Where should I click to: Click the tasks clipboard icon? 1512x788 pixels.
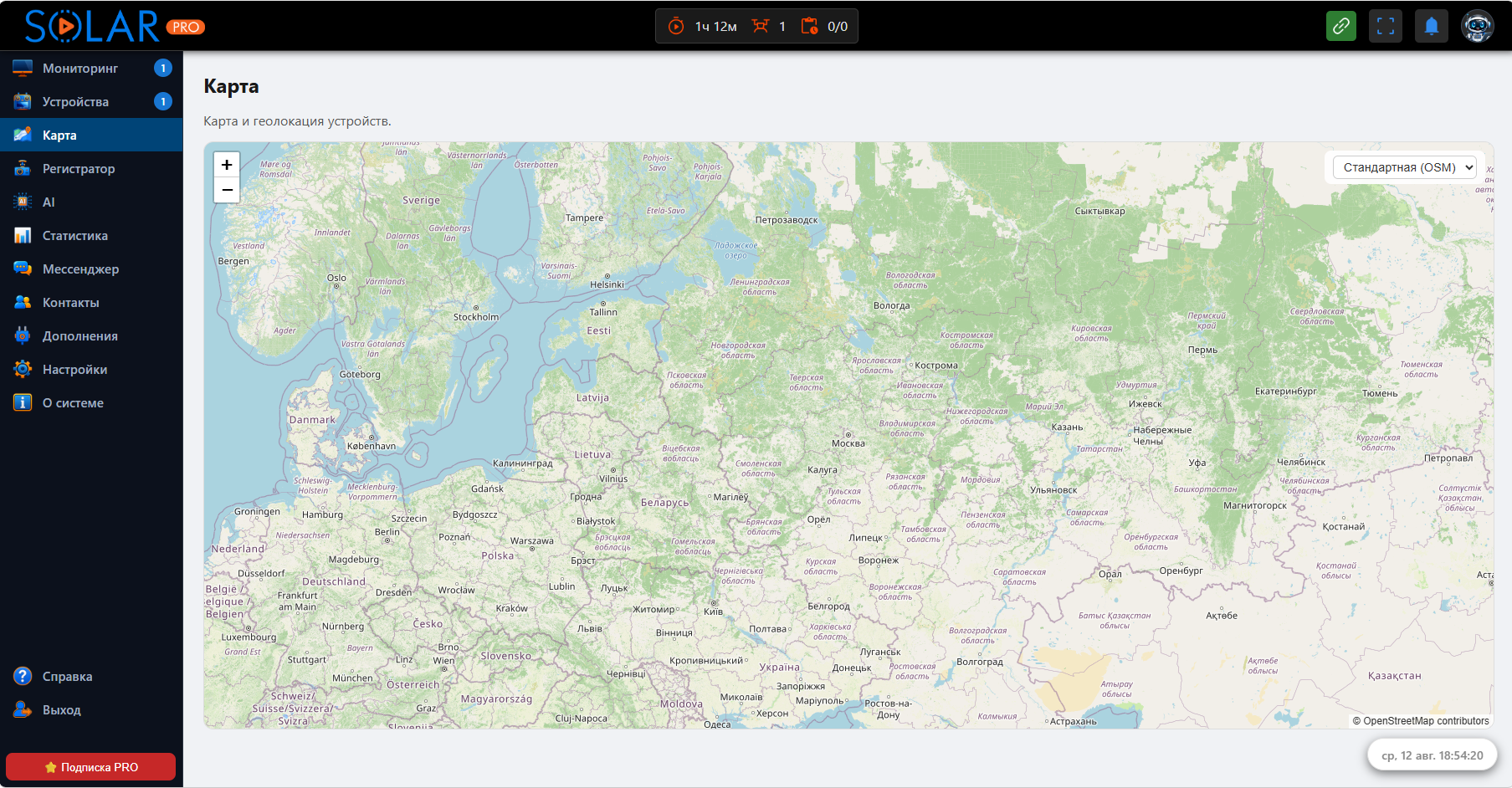(809, 26)
